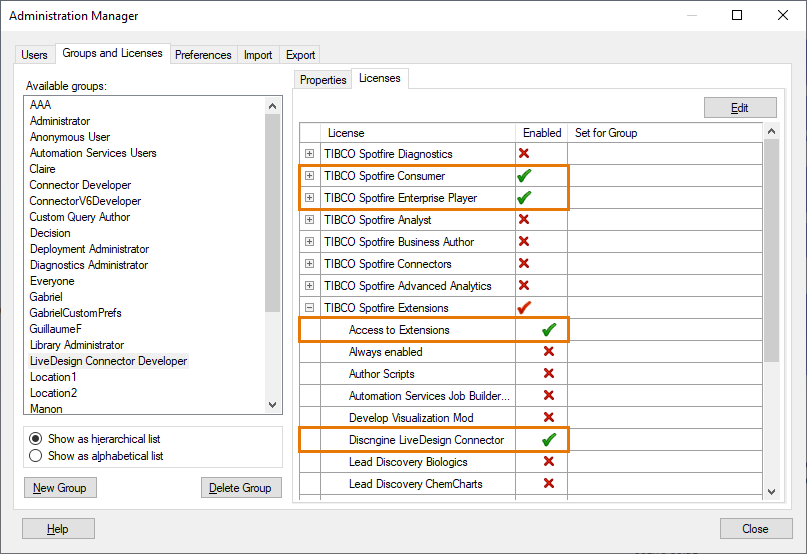The image size is (807, 554).
Task: Expand TIBCO Spotfire Consumer license node
Action: [309, 176]
